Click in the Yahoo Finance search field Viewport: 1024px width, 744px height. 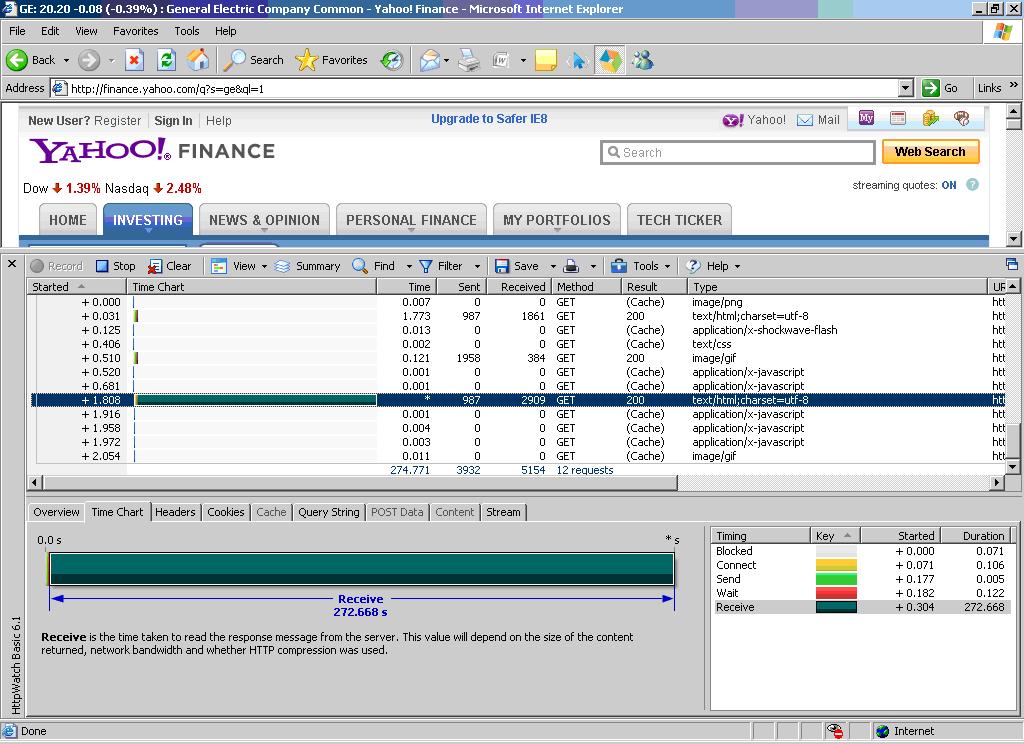click(737, 152)
